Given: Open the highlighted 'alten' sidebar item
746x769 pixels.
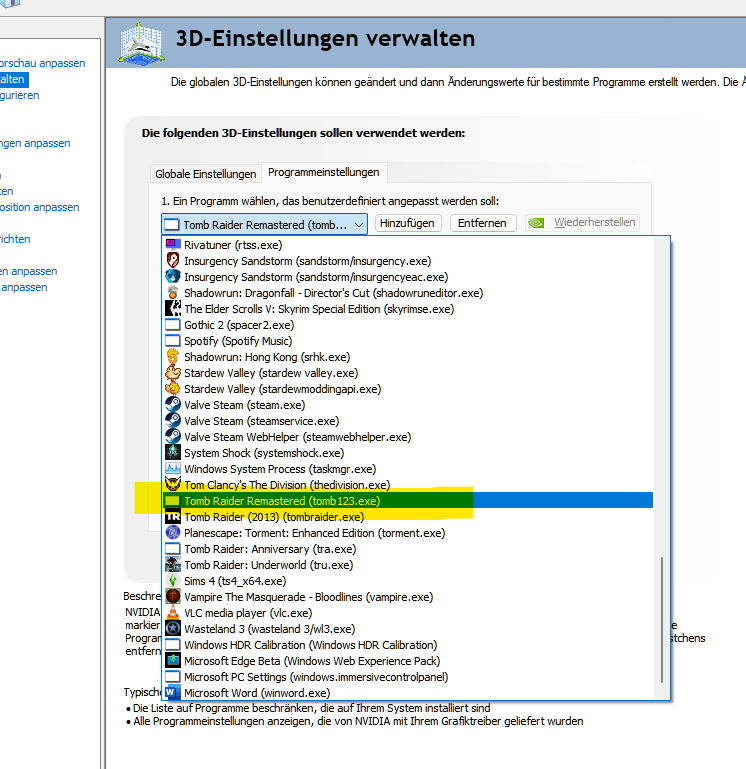Looking at the screenshot, I should pyautogui.click(x=14, y=79).
